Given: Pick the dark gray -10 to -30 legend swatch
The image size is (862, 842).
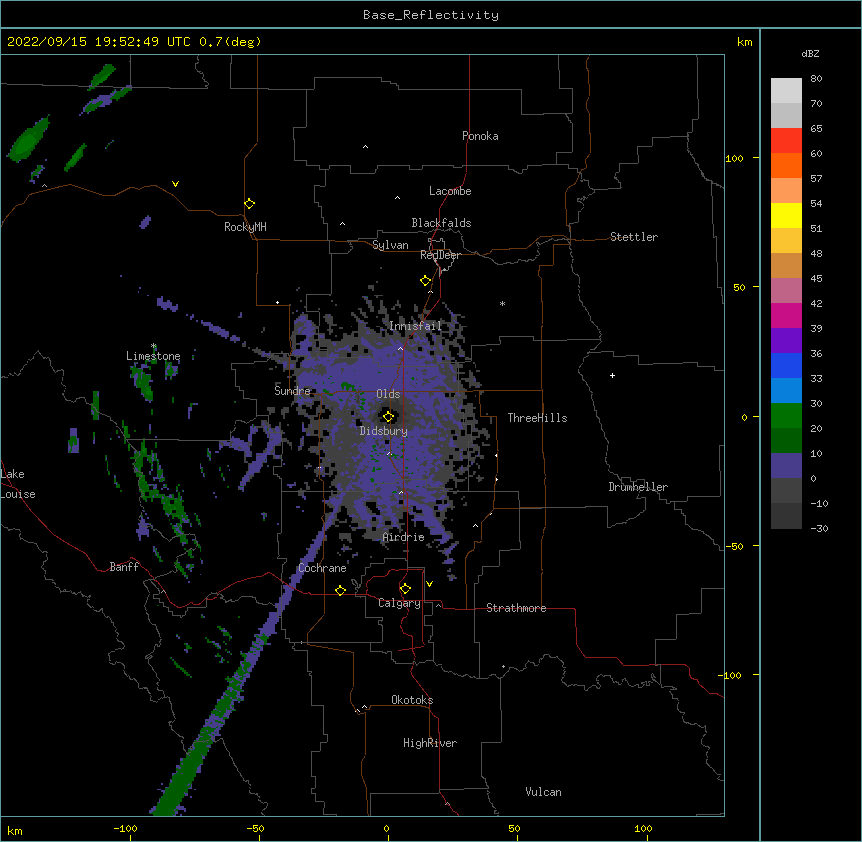Looking at the screenshot, I should 786,516.
